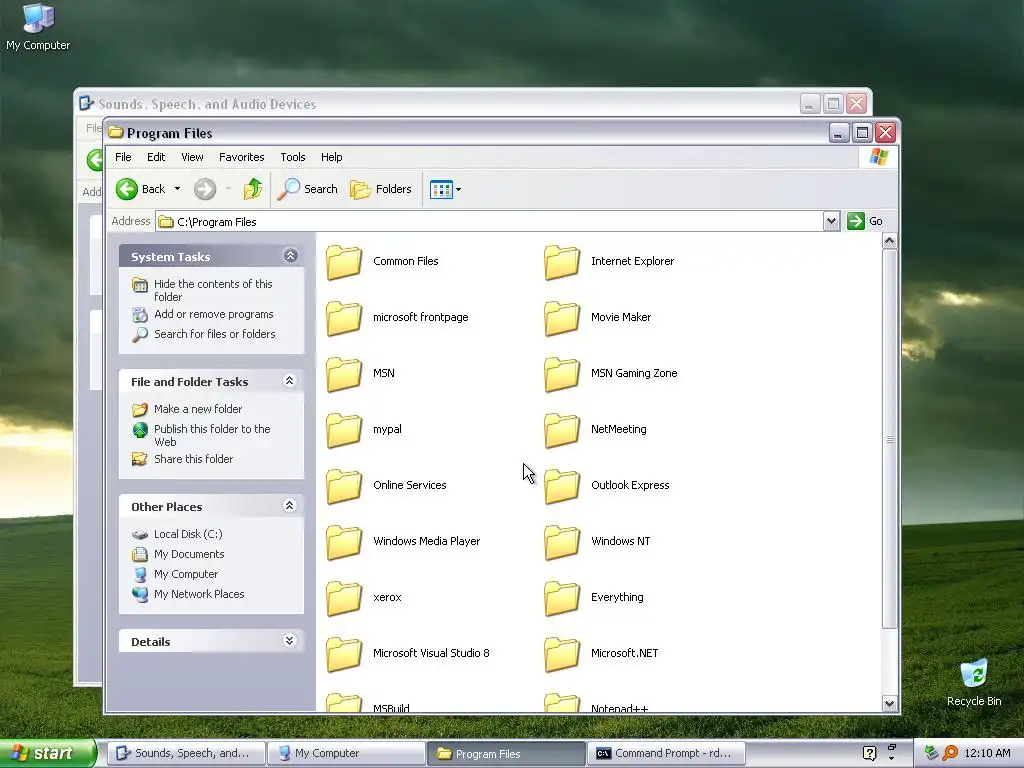
Task: Select the MSN folder icon
Action: [x=344, y=374]
